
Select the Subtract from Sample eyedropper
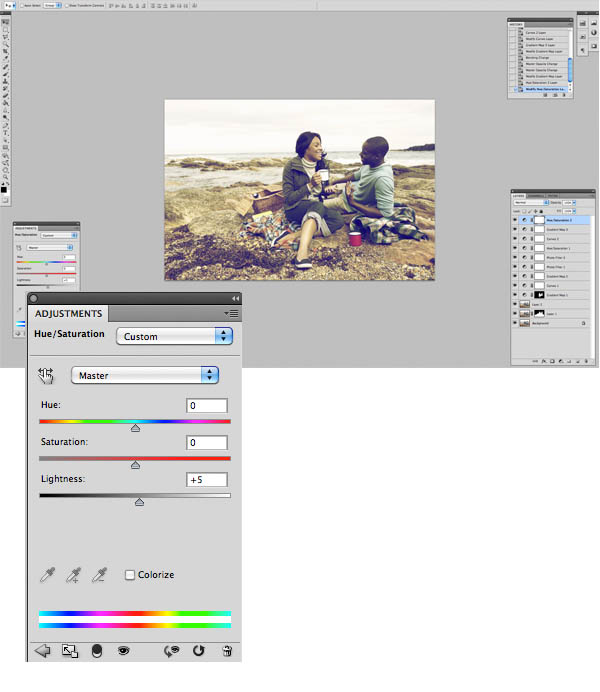coord(99,575)
